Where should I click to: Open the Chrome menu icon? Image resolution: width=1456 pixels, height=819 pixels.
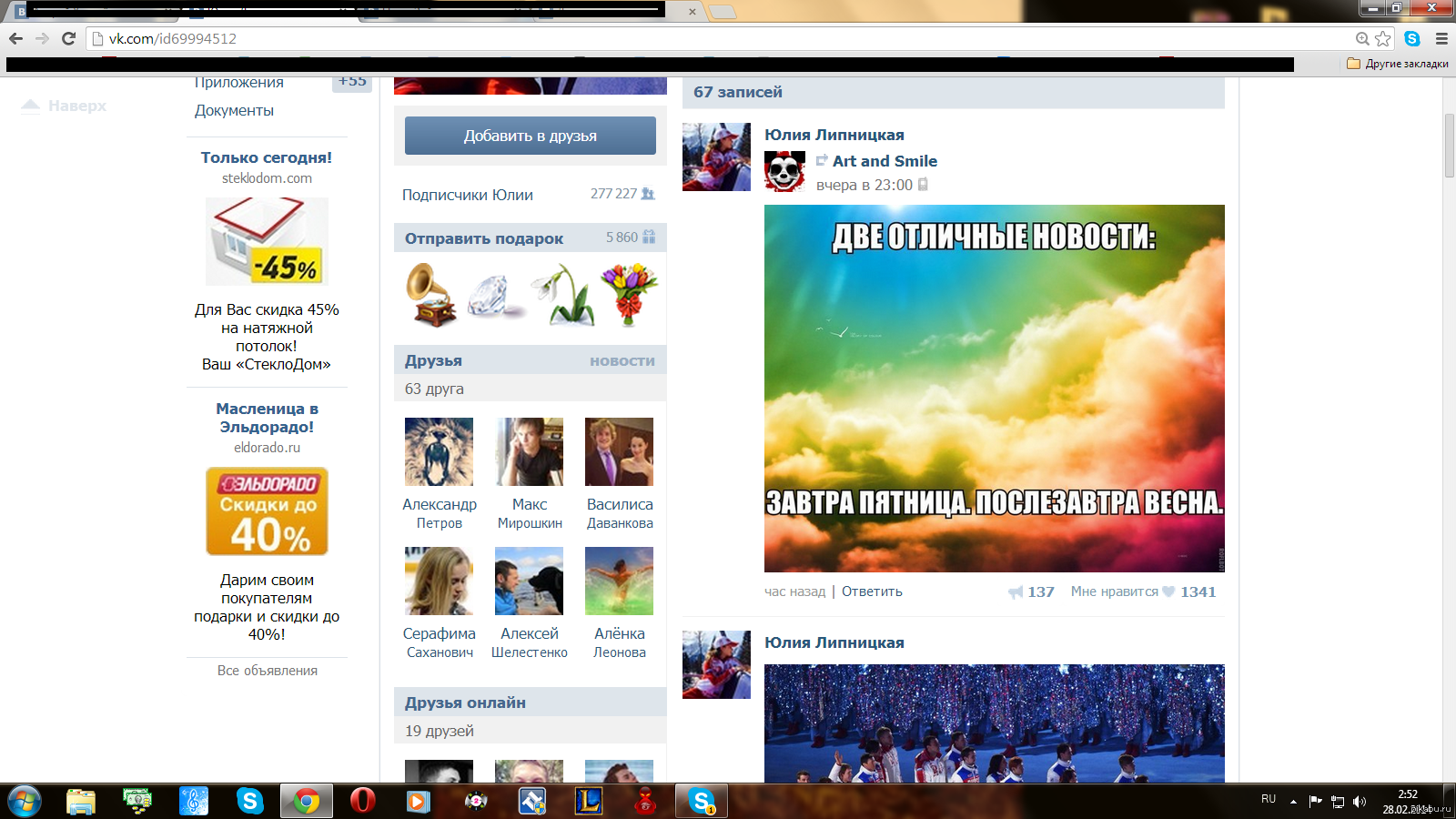[1441, 38]
